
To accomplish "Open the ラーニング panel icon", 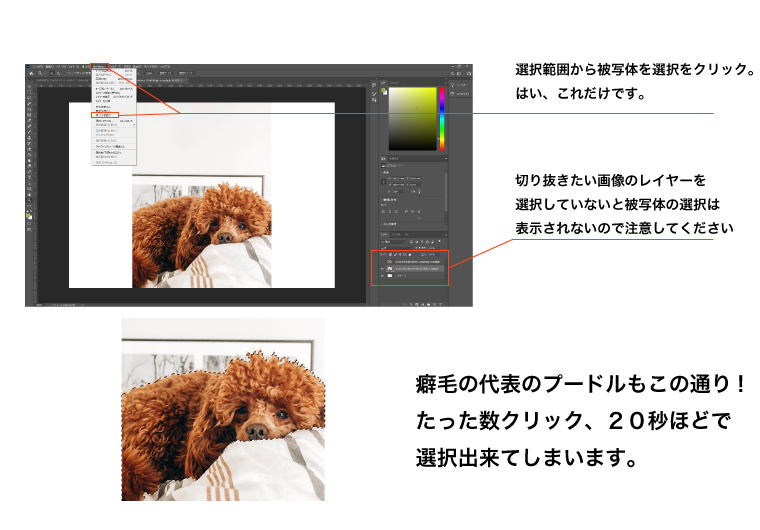I will click(x=453, y=85).
